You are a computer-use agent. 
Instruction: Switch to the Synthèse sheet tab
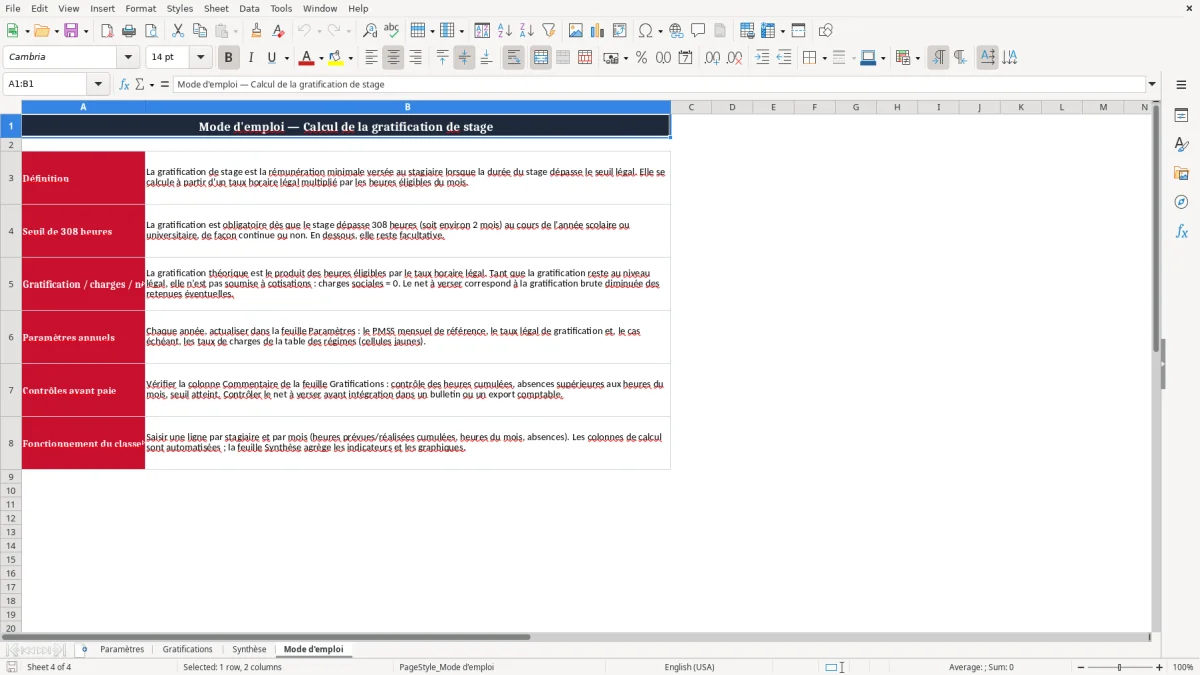click(x=249, y=649)
